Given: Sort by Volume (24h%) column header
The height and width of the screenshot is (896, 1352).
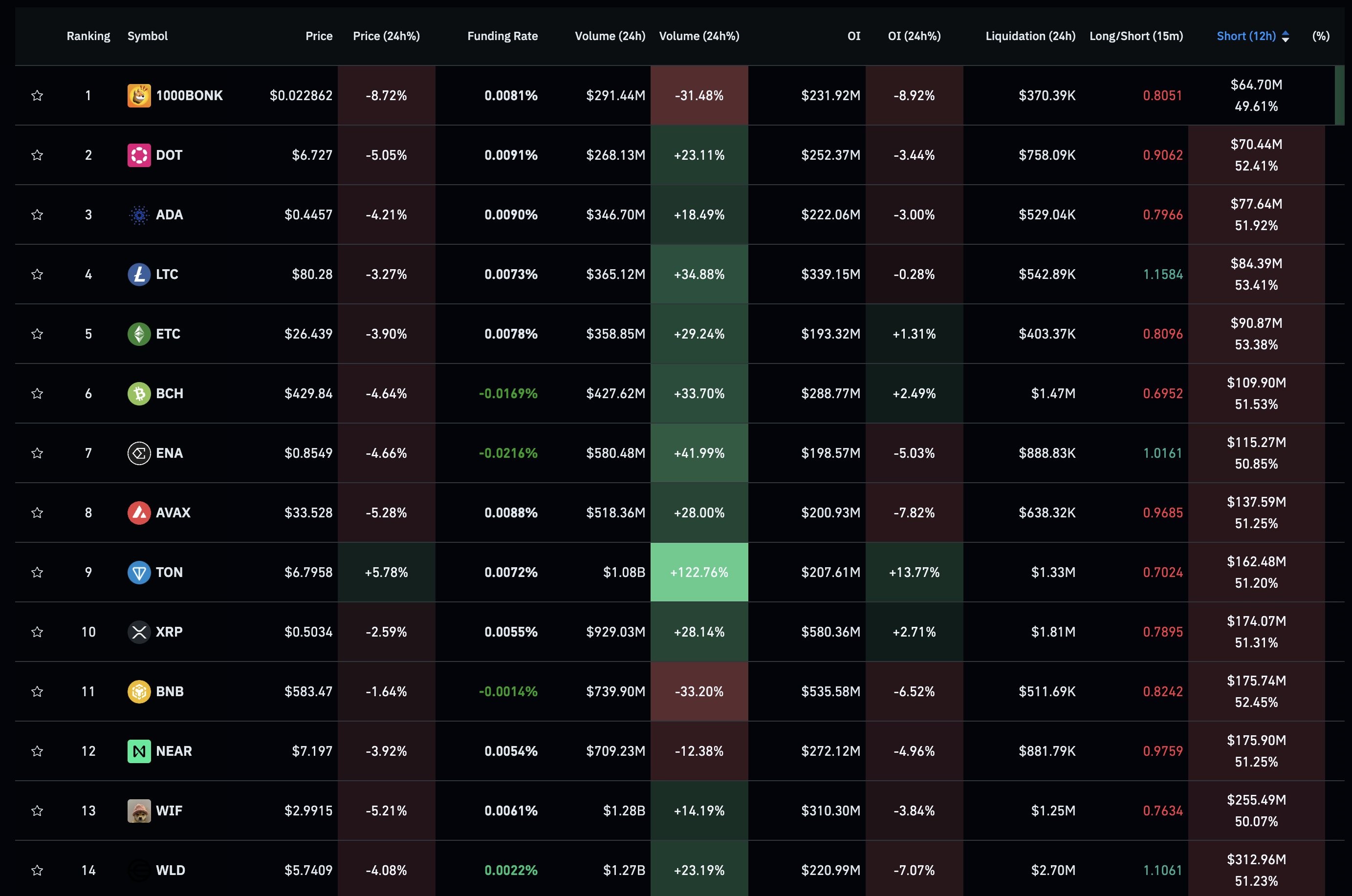Looking at the screenshot, I should [x=699, y=36].
